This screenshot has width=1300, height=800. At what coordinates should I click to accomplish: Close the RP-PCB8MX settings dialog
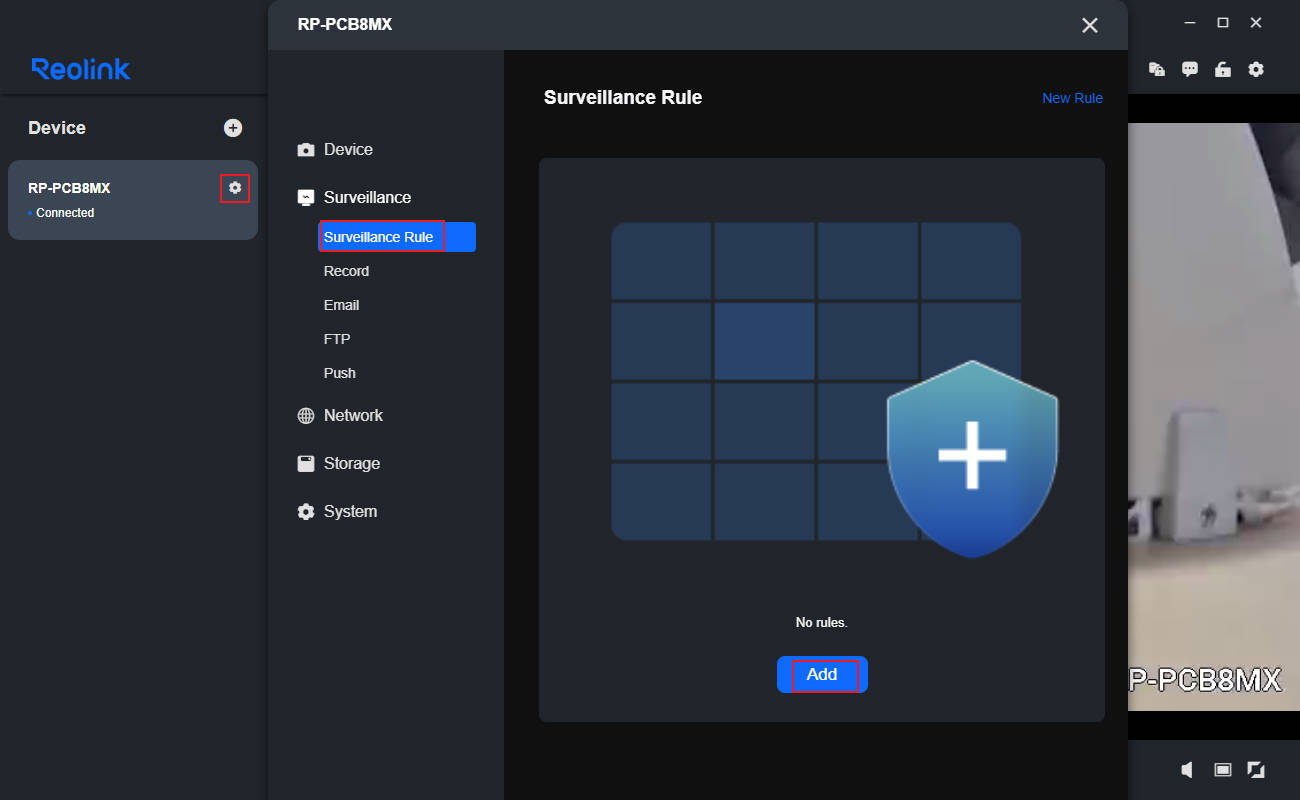(1090, 25)
